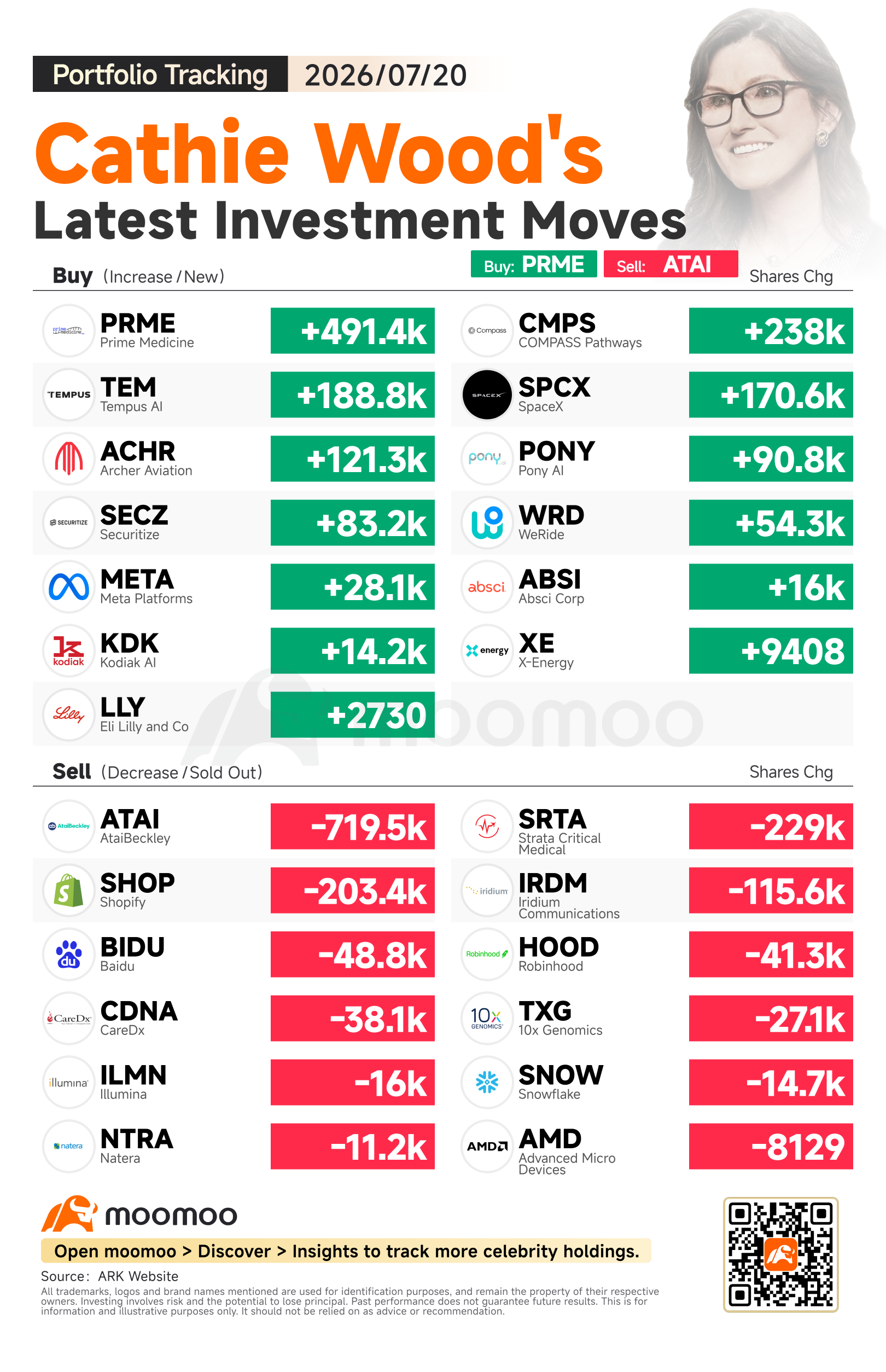Click the Eli Lilly script logo
This screenshot has width=886, height=1372.
pyautogui.click(x=68, y=715)
